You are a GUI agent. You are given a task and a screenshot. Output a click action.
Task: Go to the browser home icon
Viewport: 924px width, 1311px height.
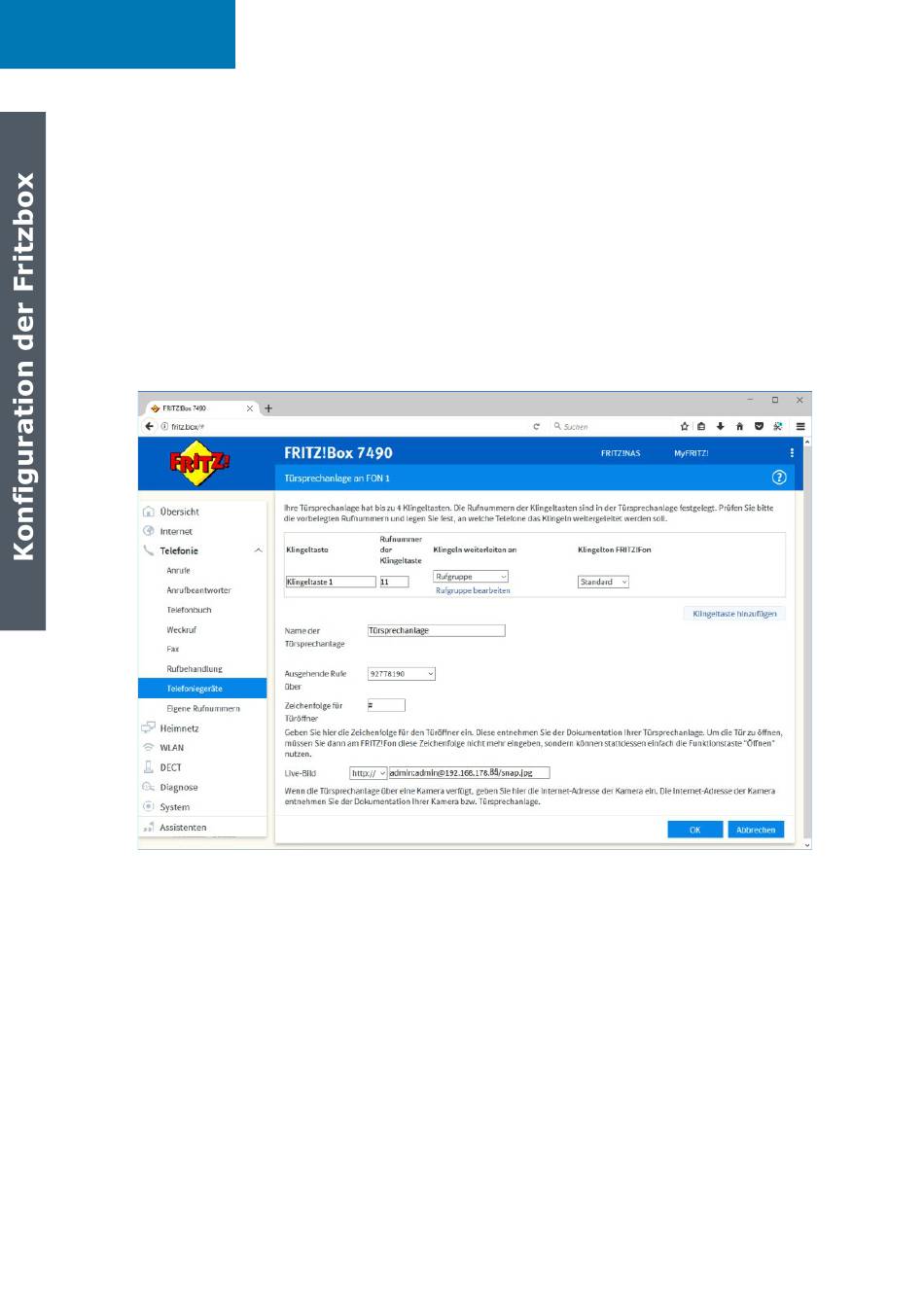[x=739, y=426]
